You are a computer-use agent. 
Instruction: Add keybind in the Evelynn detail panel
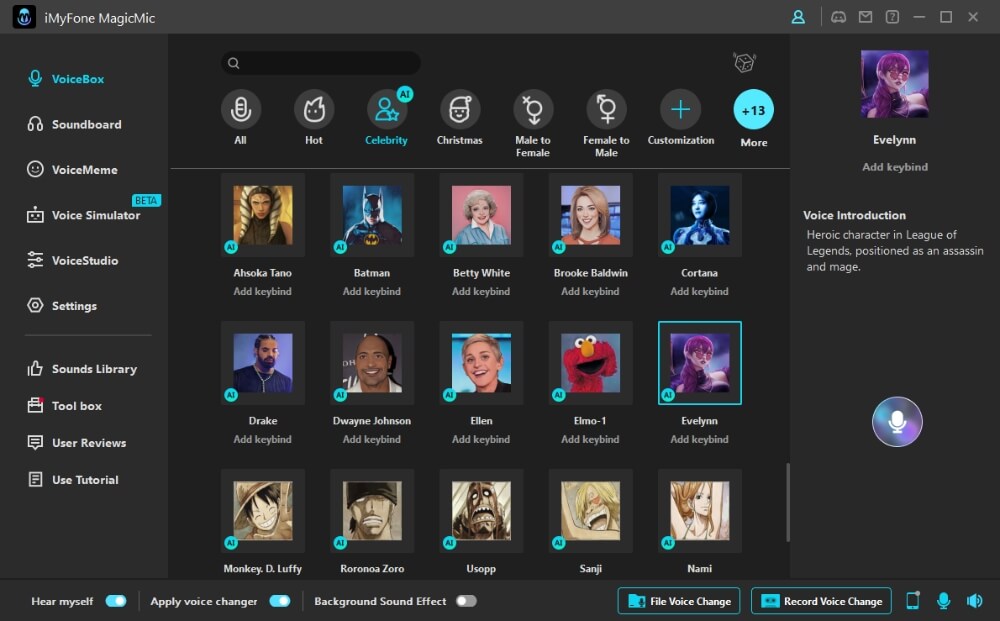[895, 167]
